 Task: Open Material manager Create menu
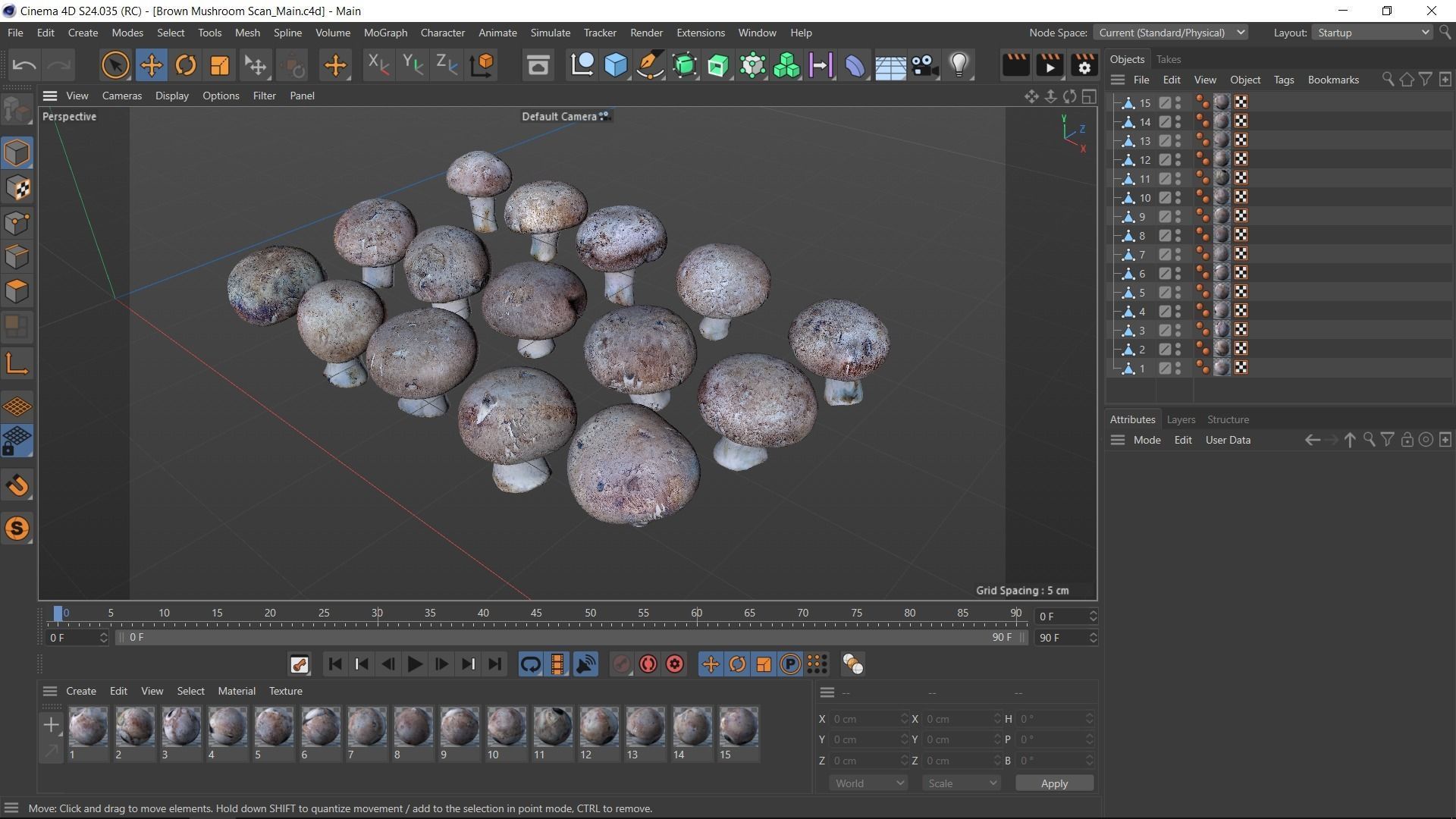tap(81, 691)
